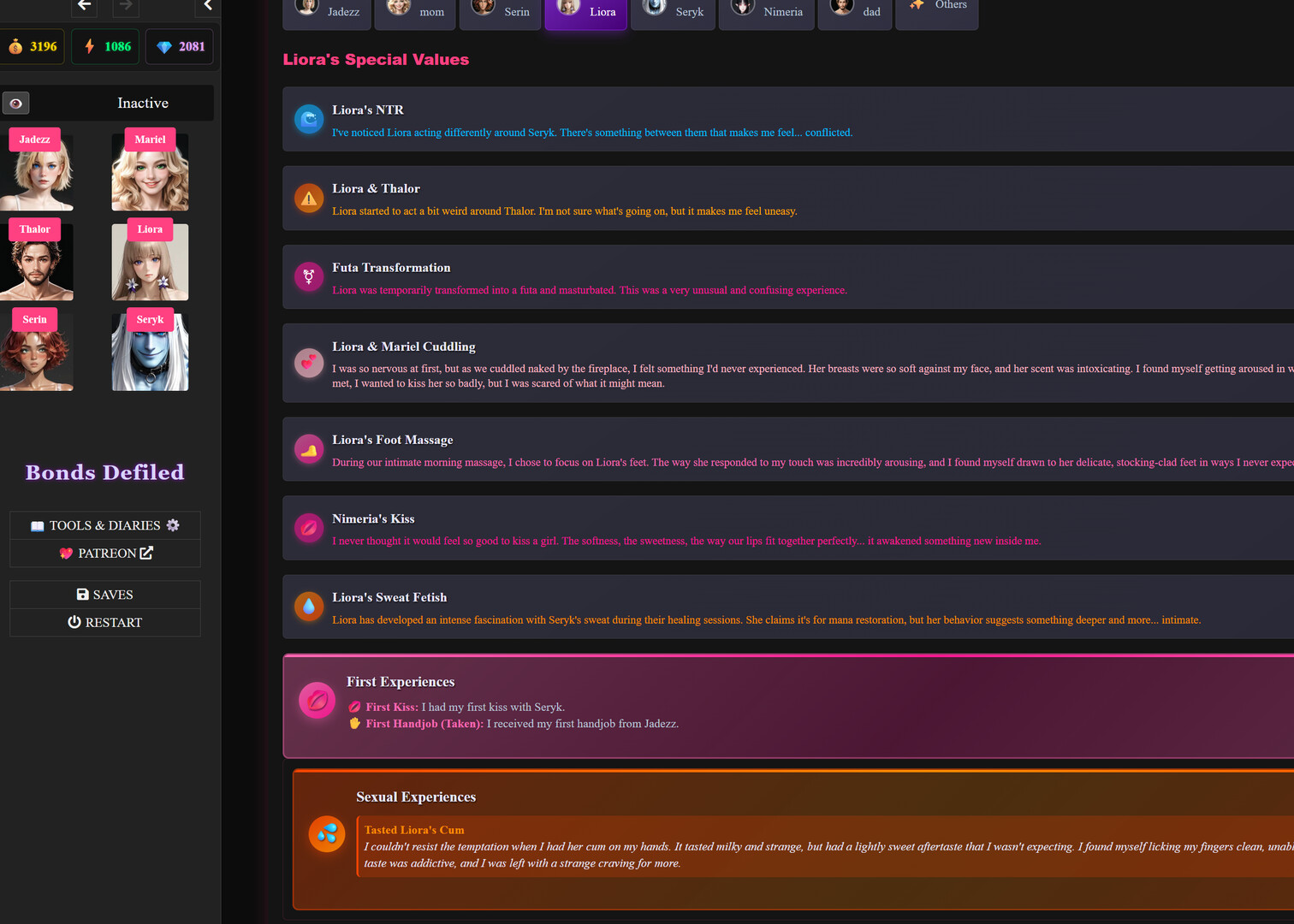Toggle the eye icon next to Inactive
Image resolution: width=1294 pixels, height=924 pixels.
coord(15,103)
